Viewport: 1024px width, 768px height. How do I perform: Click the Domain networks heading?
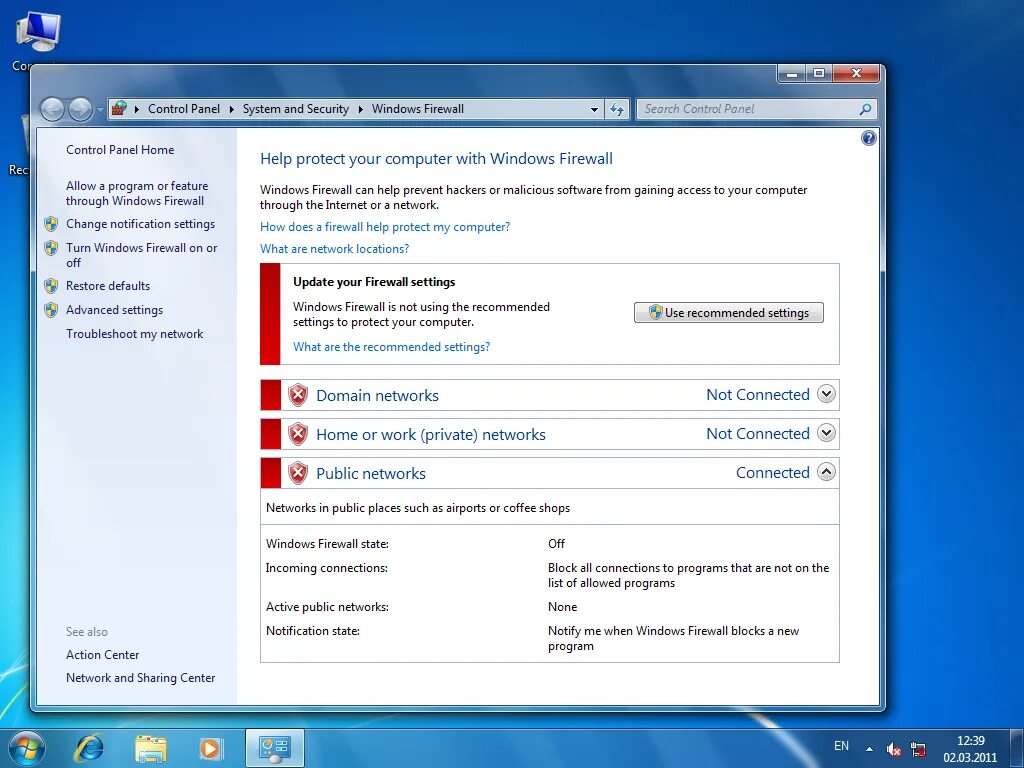377,395
